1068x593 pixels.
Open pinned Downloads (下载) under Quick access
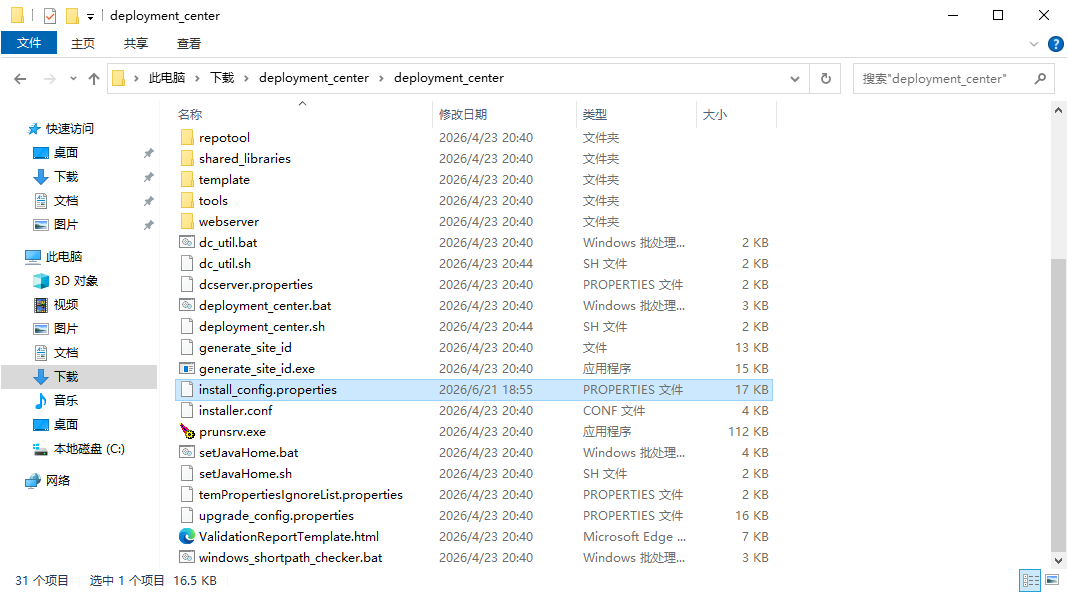pos(66,176)
